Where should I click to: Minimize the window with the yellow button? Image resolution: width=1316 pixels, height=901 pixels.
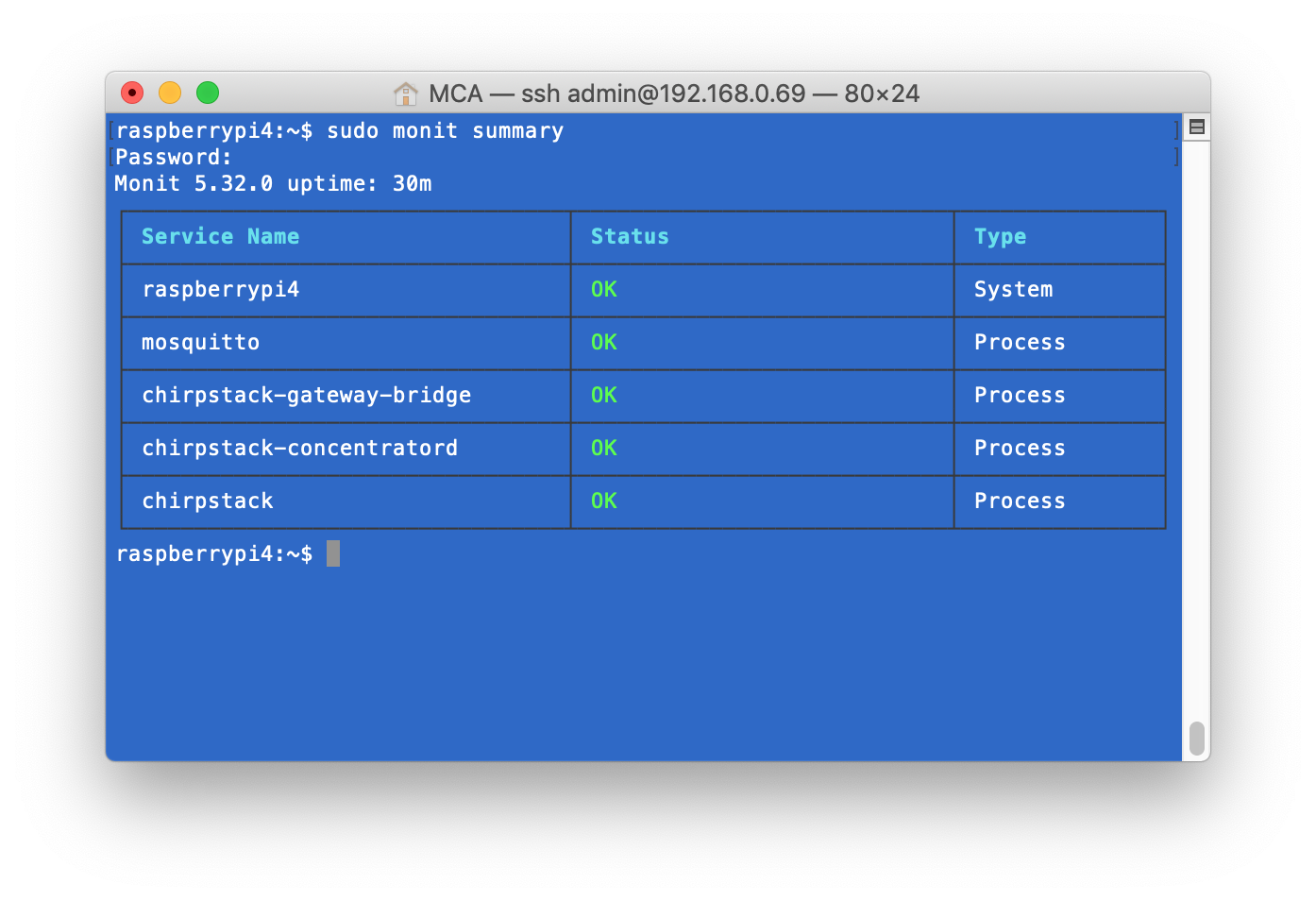[170, 93]
